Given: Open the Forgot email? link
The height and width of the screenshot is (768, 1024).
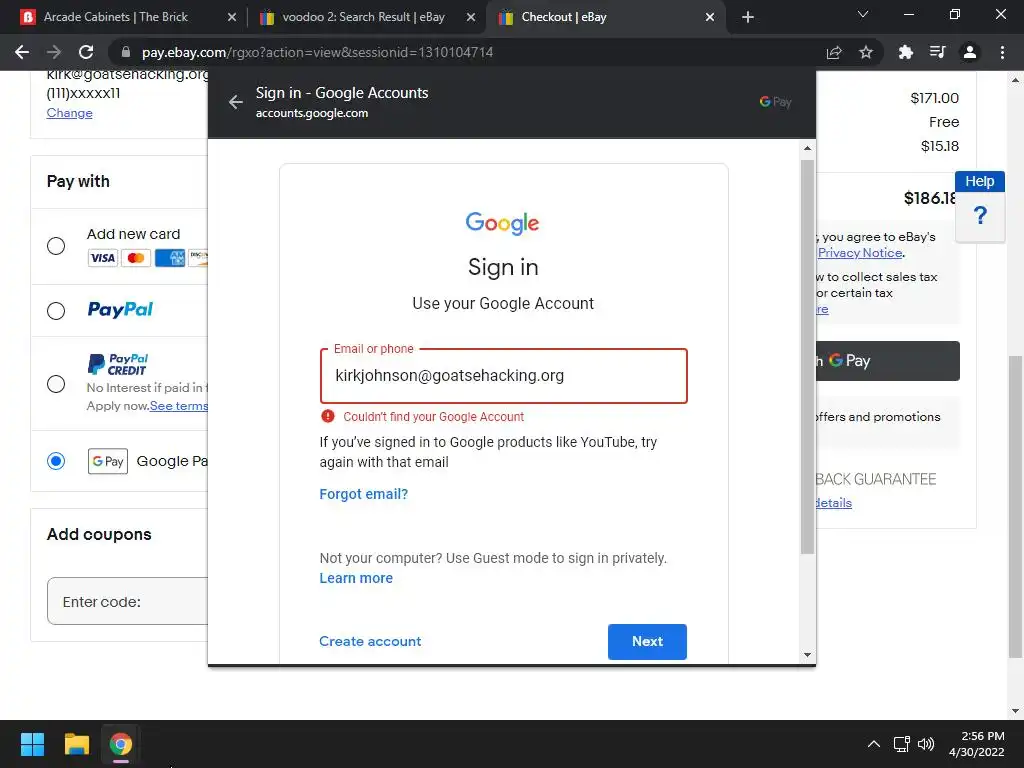Looking at the screenshot, I should pyautogui.click(x=364, y=494).
